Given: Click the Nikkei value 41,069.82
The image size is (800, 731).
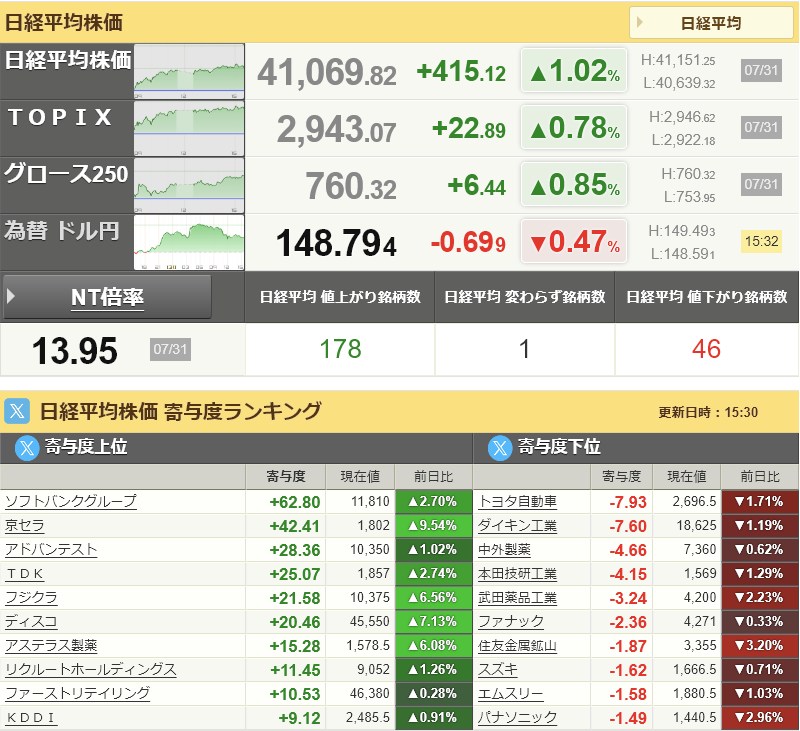Looking at the screenshot, I should [x=327, y=72].
